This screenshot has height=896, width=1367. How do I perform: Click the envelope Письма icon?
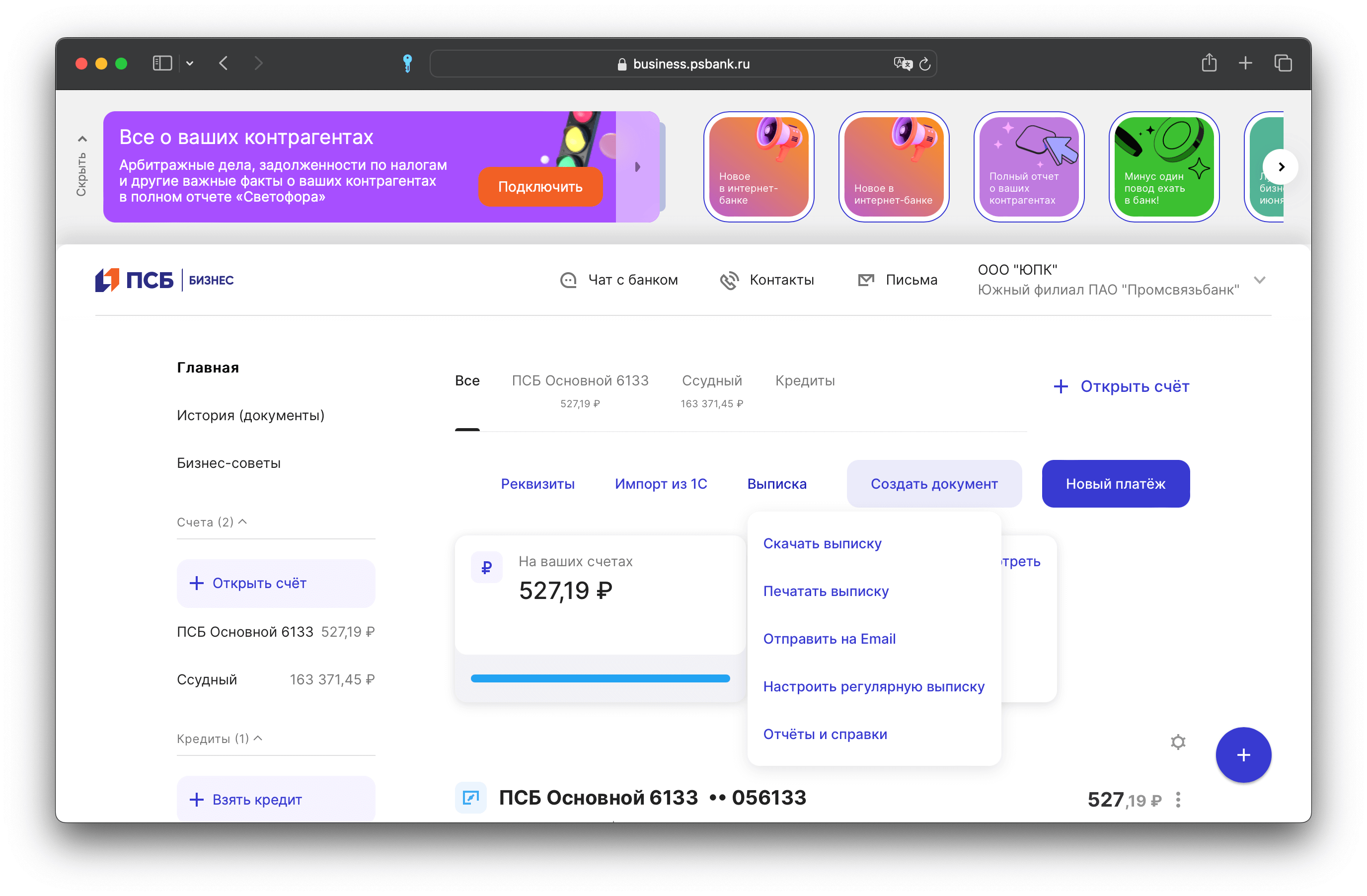point(866,280)
